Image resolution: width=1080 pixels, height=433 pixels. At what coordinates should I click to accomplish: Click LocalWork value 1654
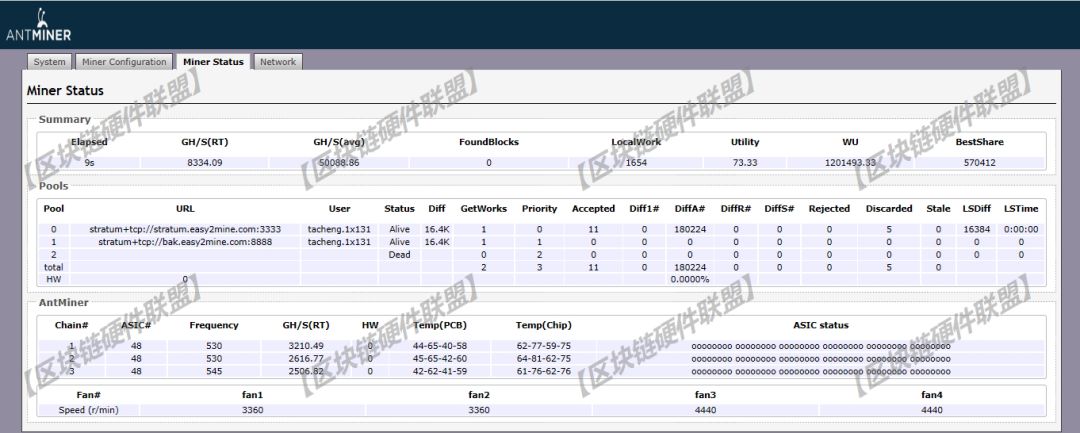(636, 163)
